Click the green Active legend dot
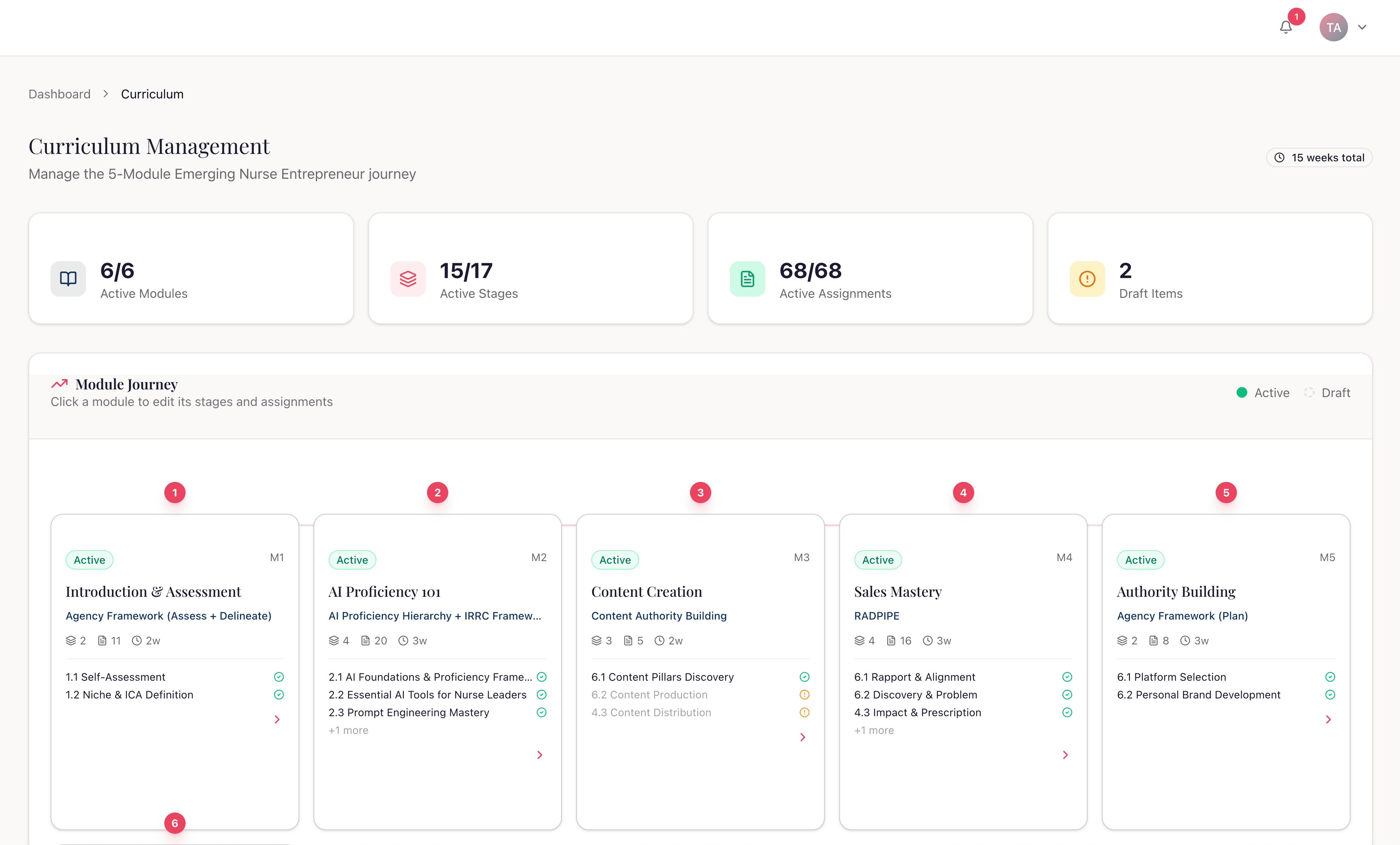Image resolution: width=1400 pixels, height=845 pixels. coord(1241,393)
